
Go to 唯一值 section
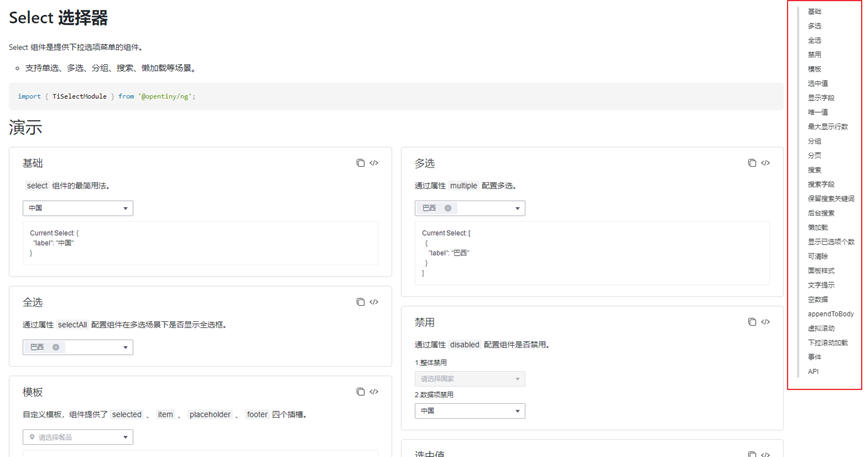[x=818, y=112]
